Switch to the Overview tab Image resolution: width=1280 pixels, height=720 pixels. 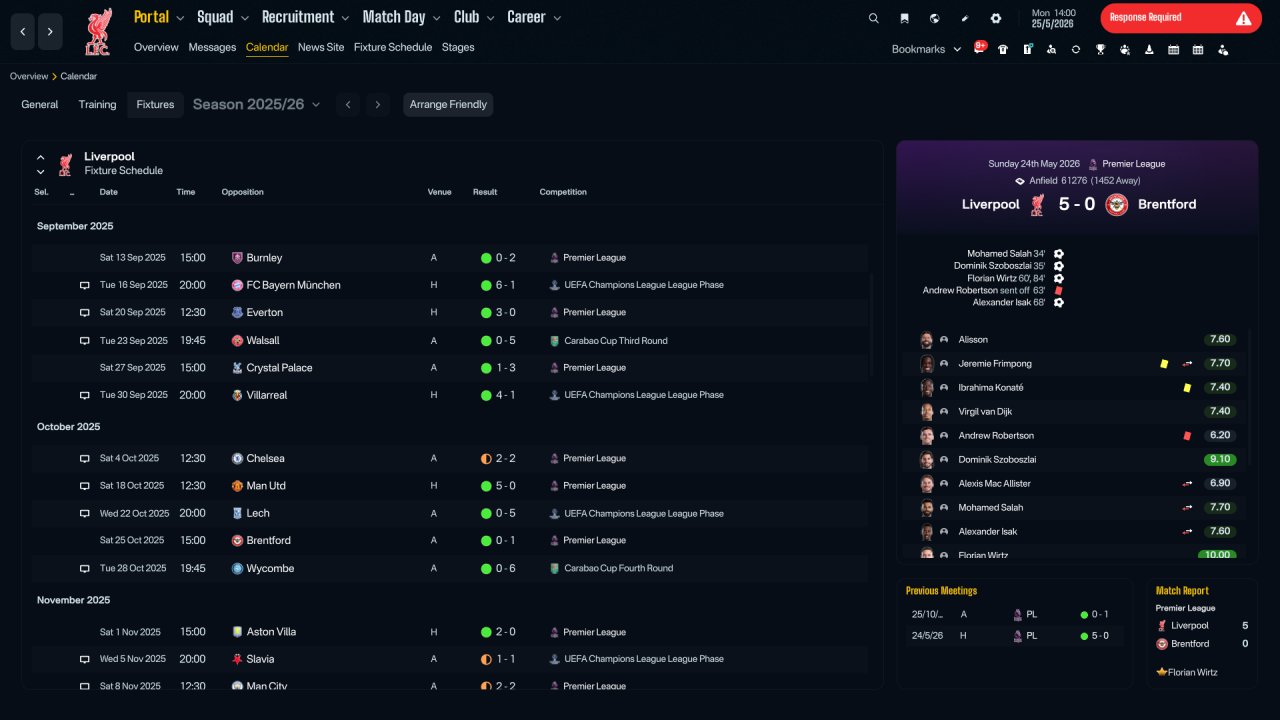pyautogui.click(x=156, y=47)
